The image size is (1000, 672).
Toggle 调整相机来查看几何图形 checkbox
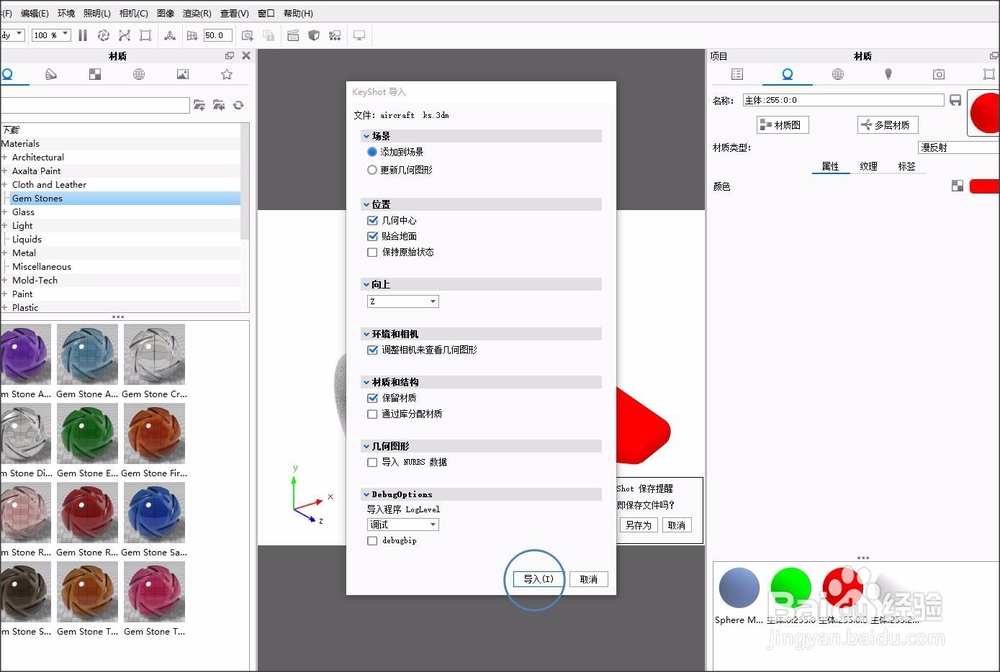pyautogui.click(x=372, y=349)
